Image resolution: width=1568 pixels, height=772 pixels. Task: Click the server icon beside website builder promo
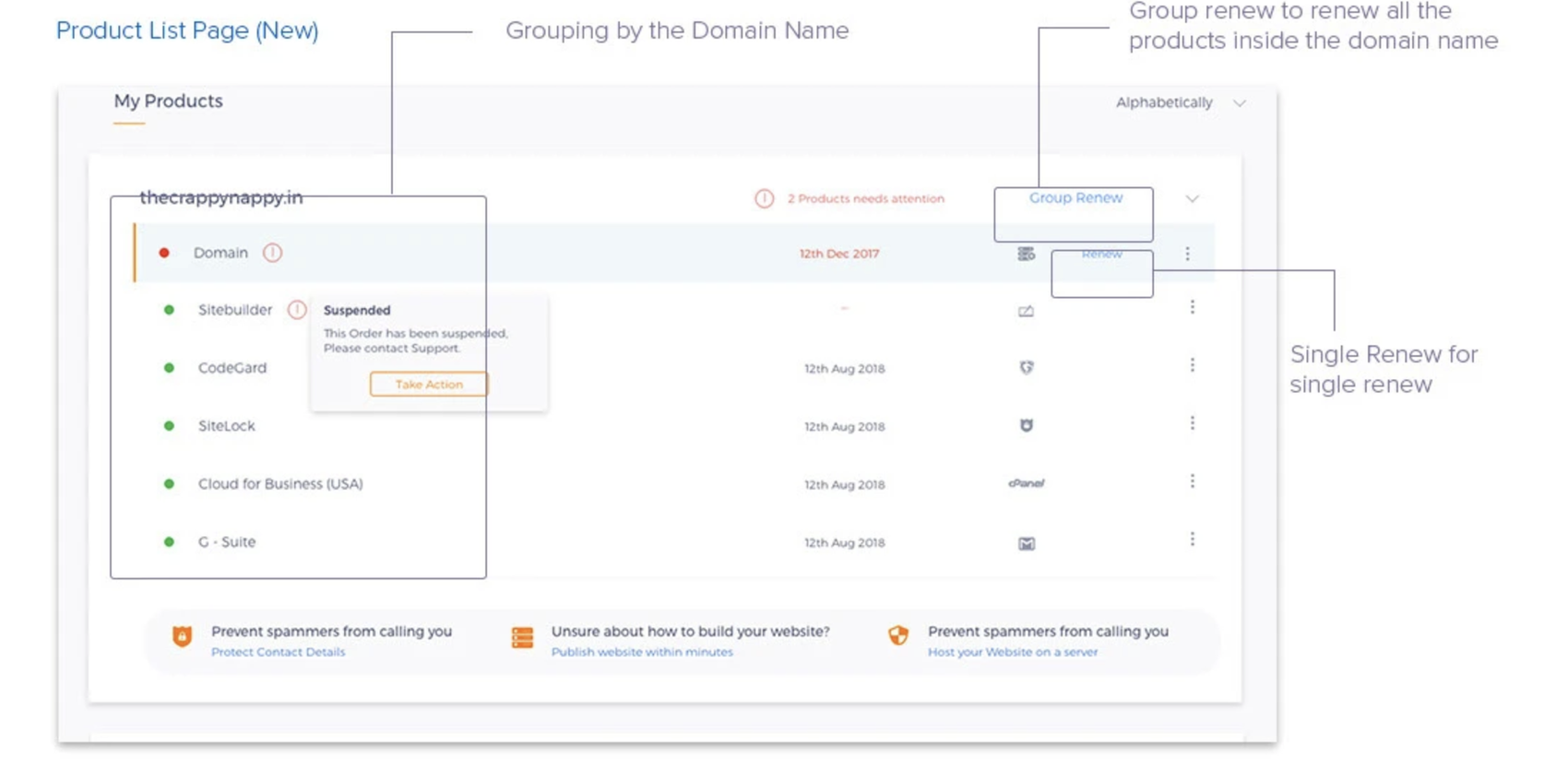[x=522, y=637]
